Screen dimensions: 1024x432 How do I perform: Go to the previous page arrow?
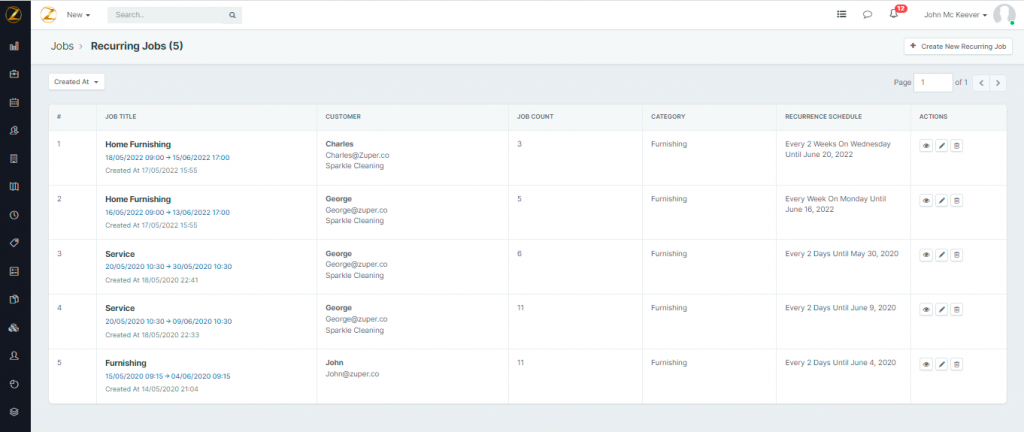(x=981, y=83)
